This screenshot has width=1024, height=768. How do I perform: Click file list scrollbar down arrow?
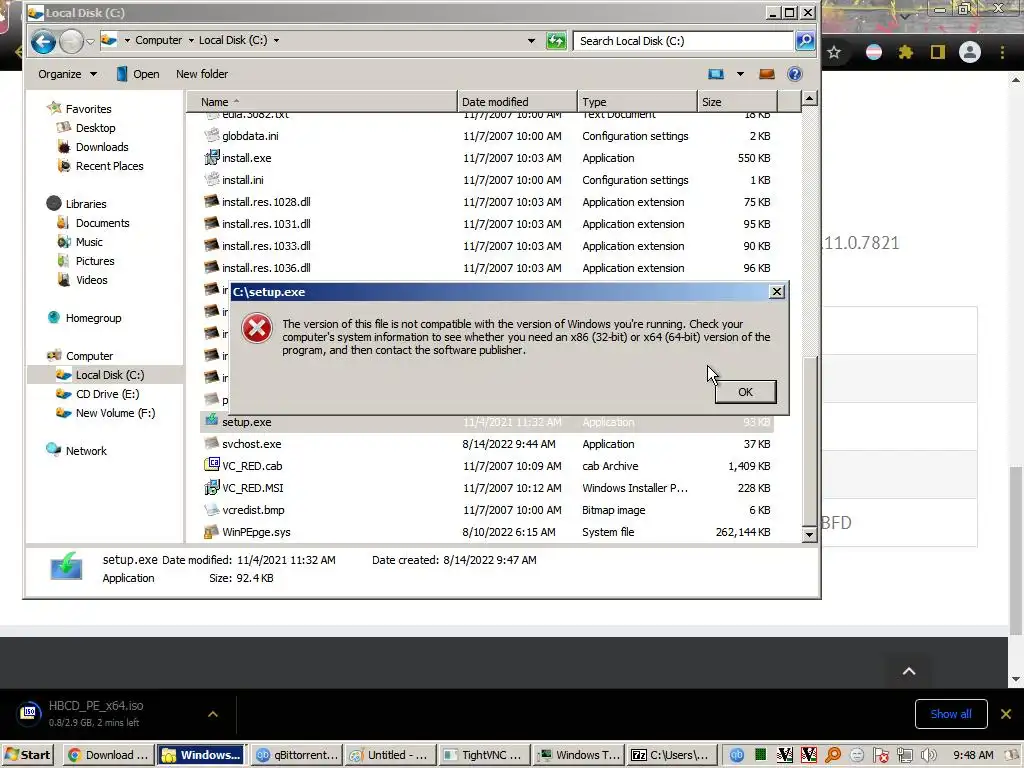click(809, 534)
